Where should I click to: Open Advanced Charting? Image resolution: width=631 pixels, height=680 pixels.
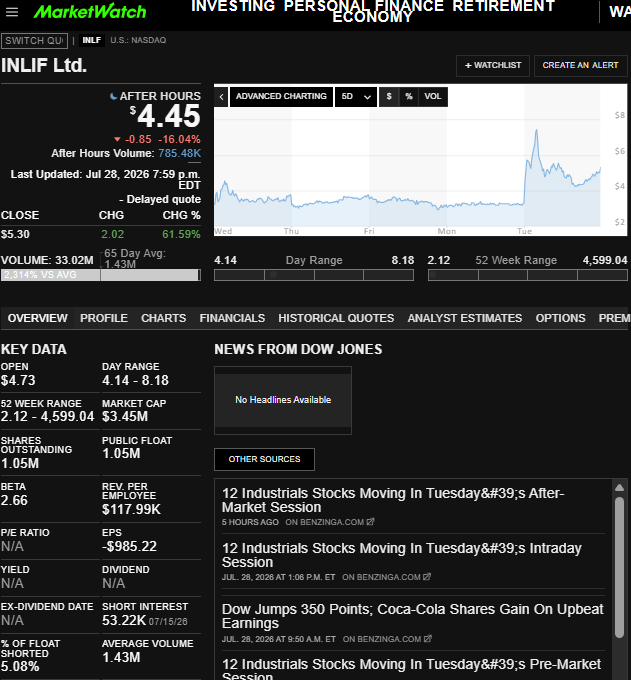coord(281,96)
